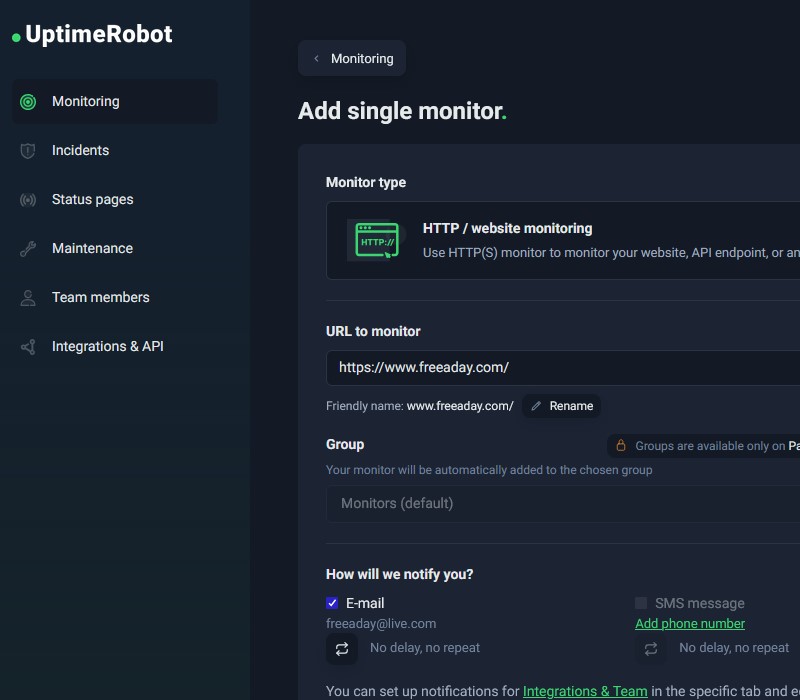Image resolution: width=800 pixels, height=700 pixels.
Task: Open the Monitors (default) group dropdown
Action: point(563,504)
